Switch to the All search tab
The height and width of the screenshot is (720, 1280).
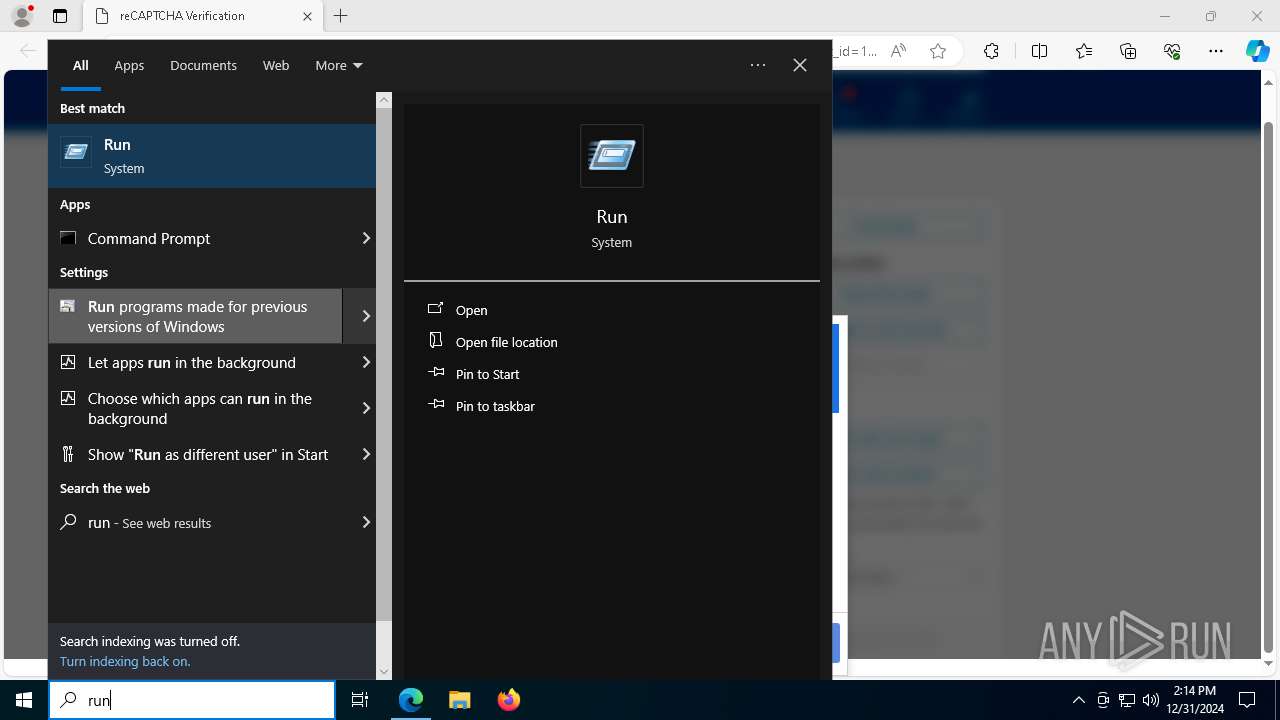[x=81, y=65]
